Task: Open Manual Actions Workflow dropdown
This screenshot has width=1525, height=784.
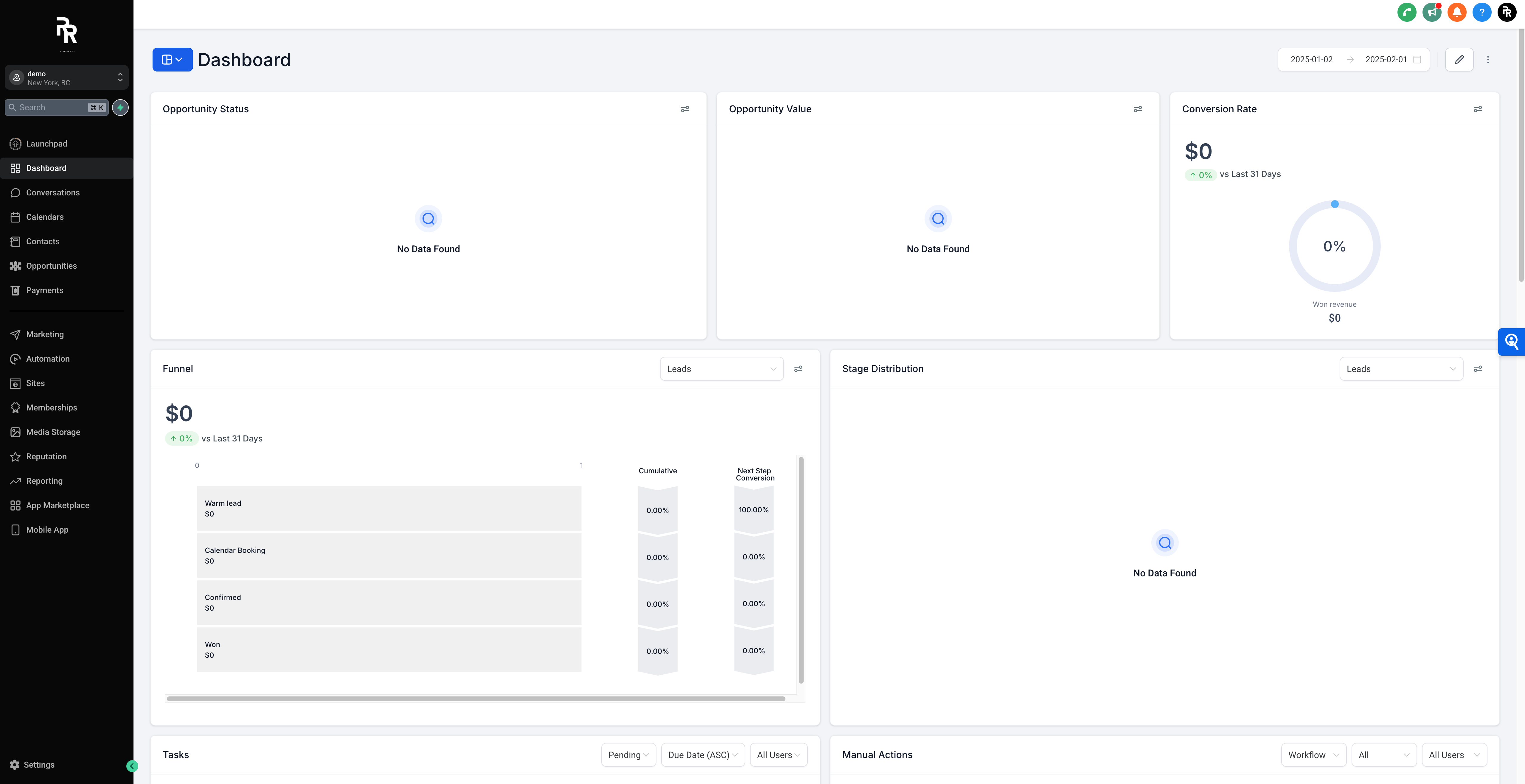Action: tap(1313, 755)
